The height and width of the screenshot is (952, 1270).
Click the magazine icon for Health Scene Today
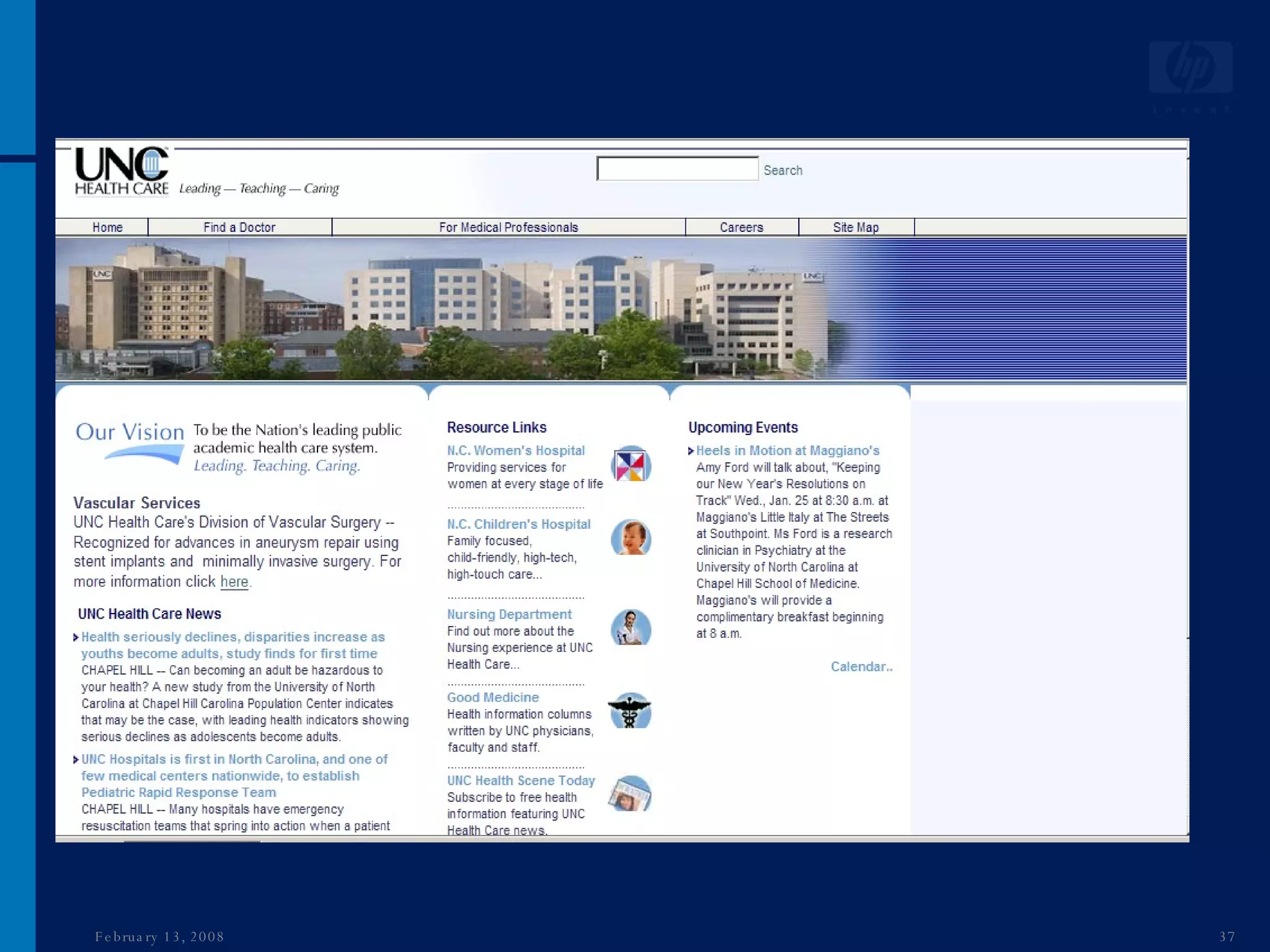pyautogui.click(x=630, y=794)
